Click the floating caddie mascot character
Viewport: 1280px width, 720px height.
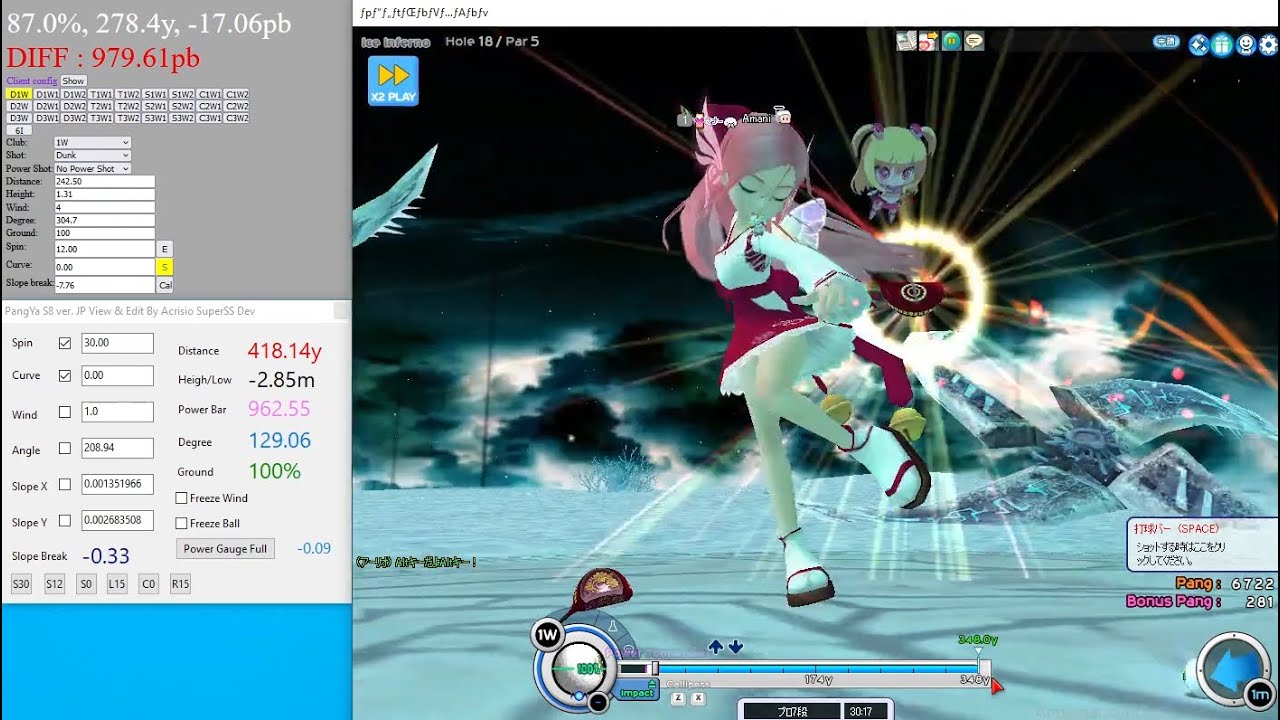[x=893, y=172]
